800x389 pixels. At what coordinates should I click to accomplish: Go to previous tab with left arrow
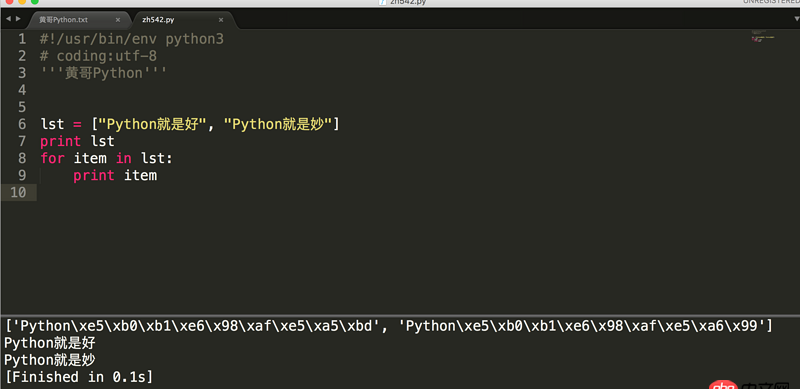[x=8, y=19]
